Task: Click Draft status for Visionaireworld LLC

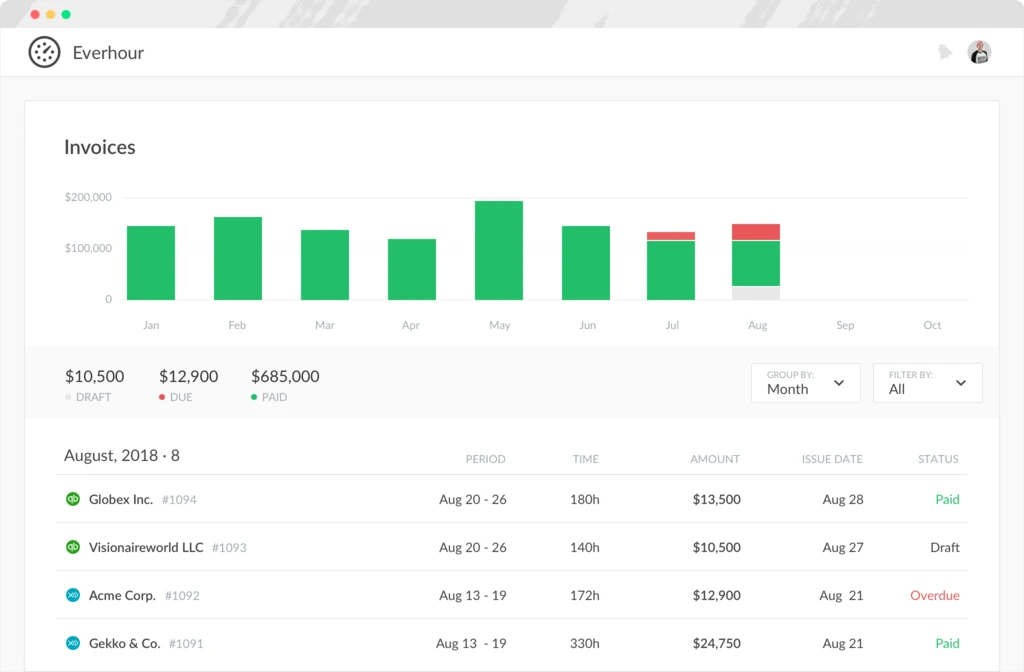Action: [x=944, y=547]
